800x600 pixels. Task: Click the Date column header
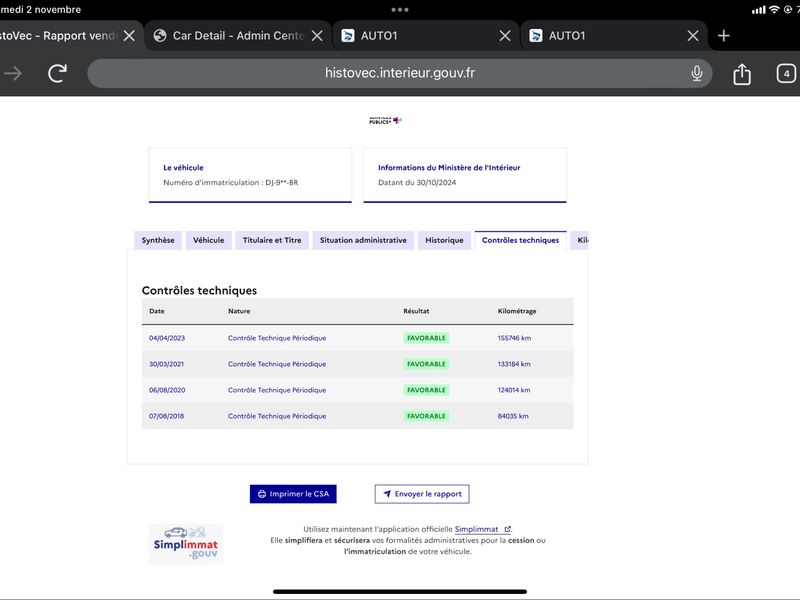[157, 311]
